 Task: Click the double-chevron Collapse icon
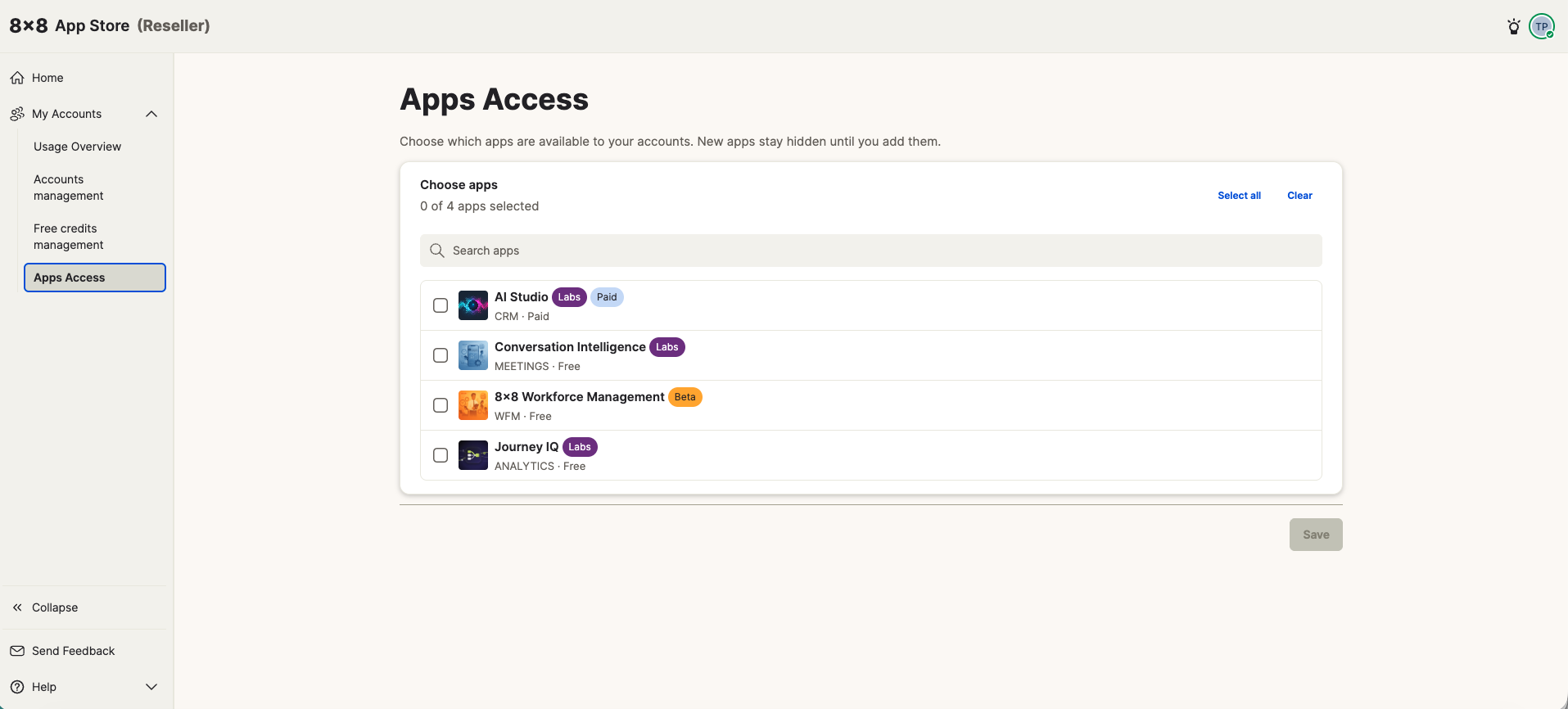pos(17,607)
